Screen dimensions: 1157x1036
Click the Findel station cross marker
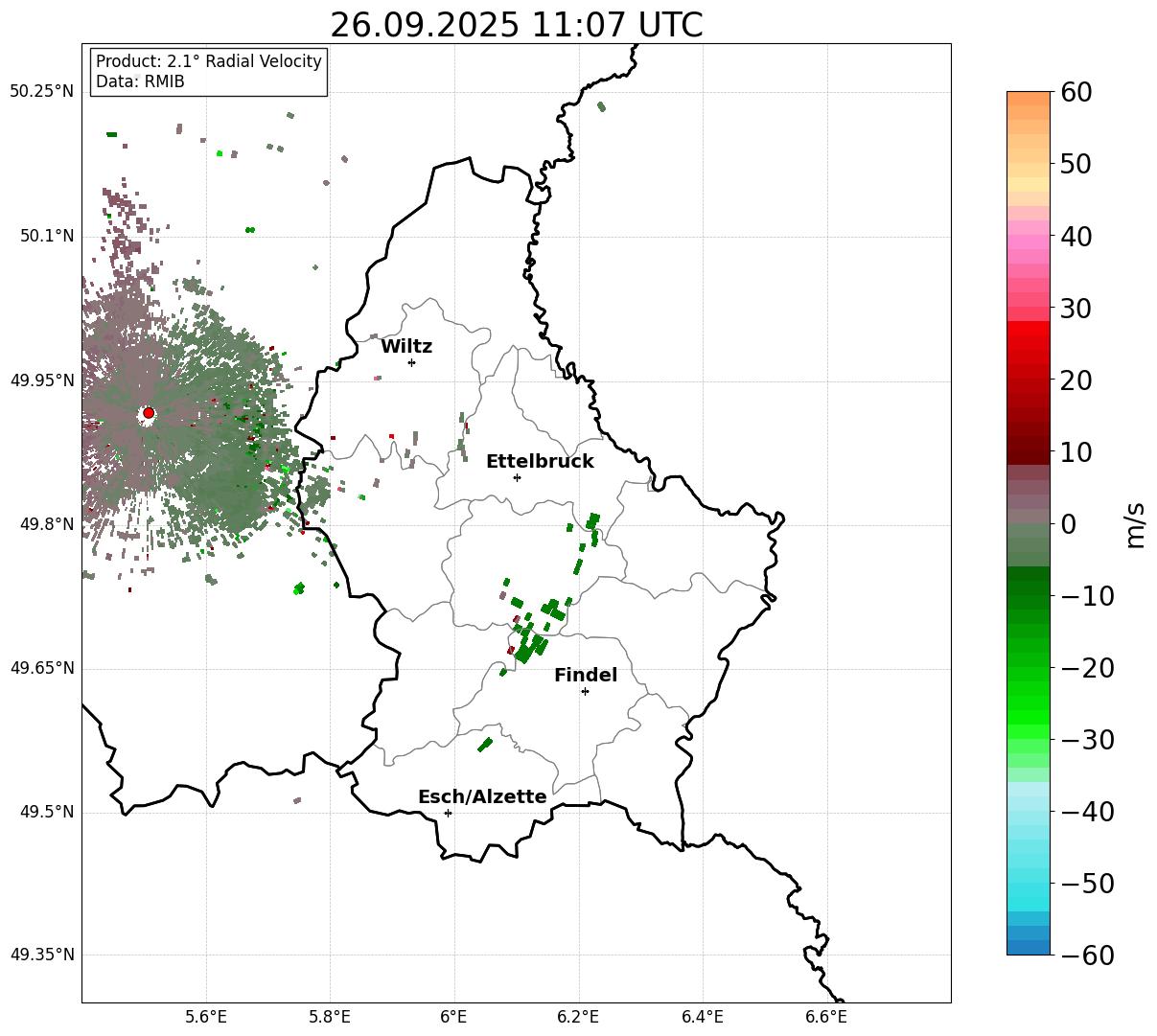click(585, 691)
